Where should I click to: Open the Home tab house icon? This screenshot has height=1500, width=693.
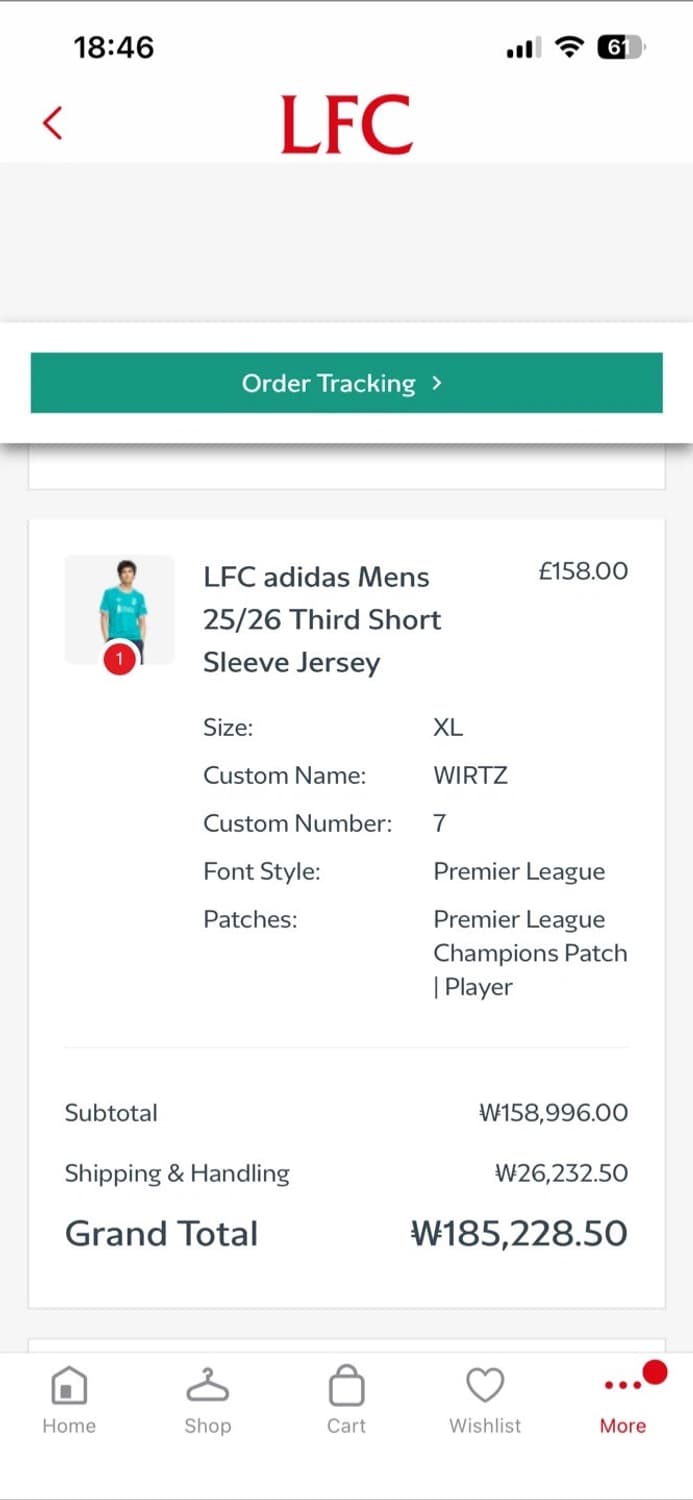(68, 1387)
